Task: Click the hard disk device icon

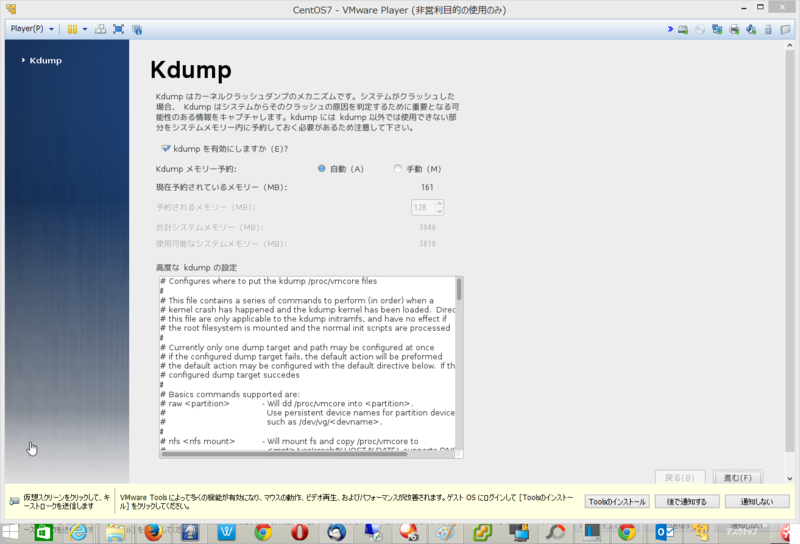Action: (683, 30)
